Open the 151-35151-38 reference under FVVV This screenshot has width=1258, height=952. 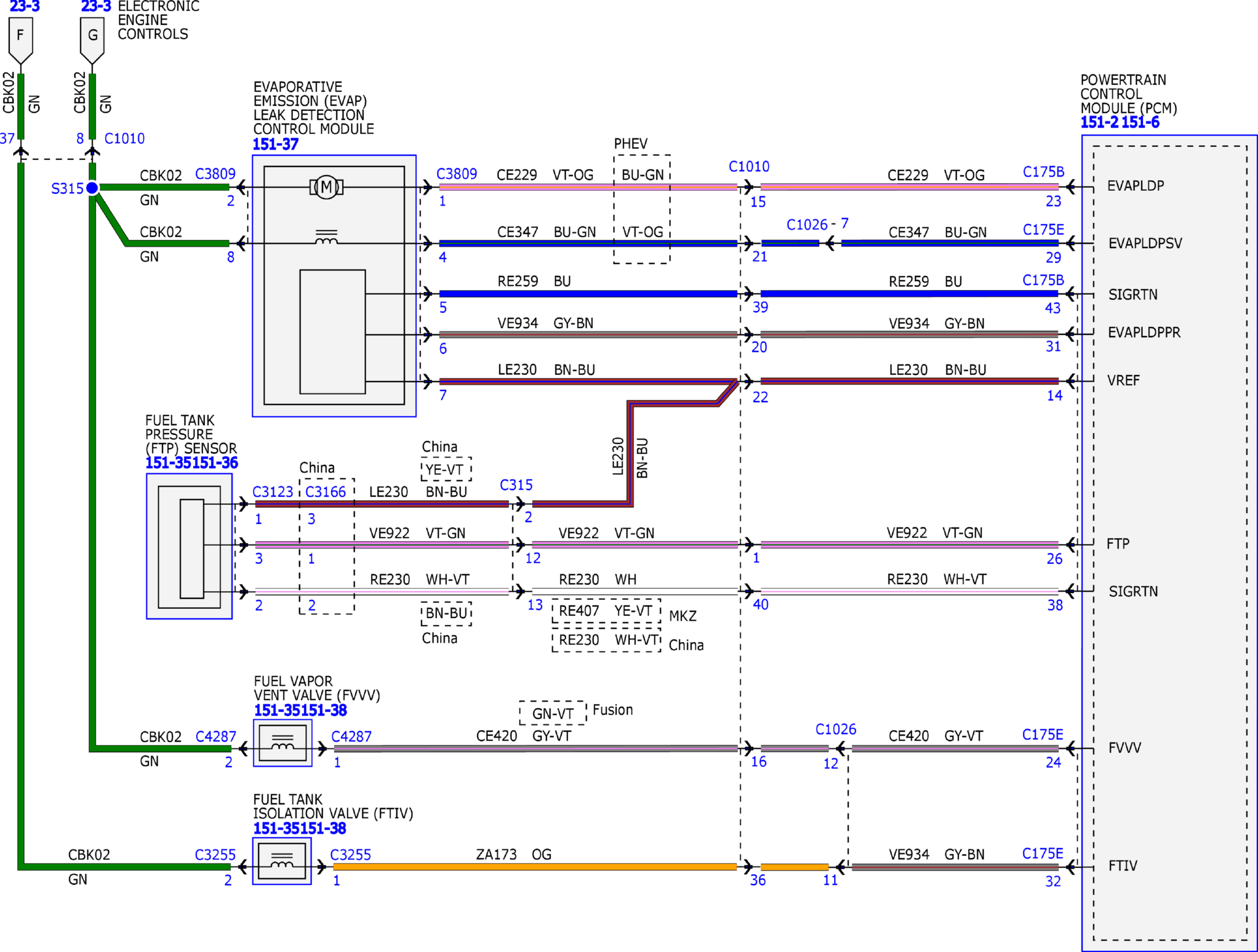(300, 710)
